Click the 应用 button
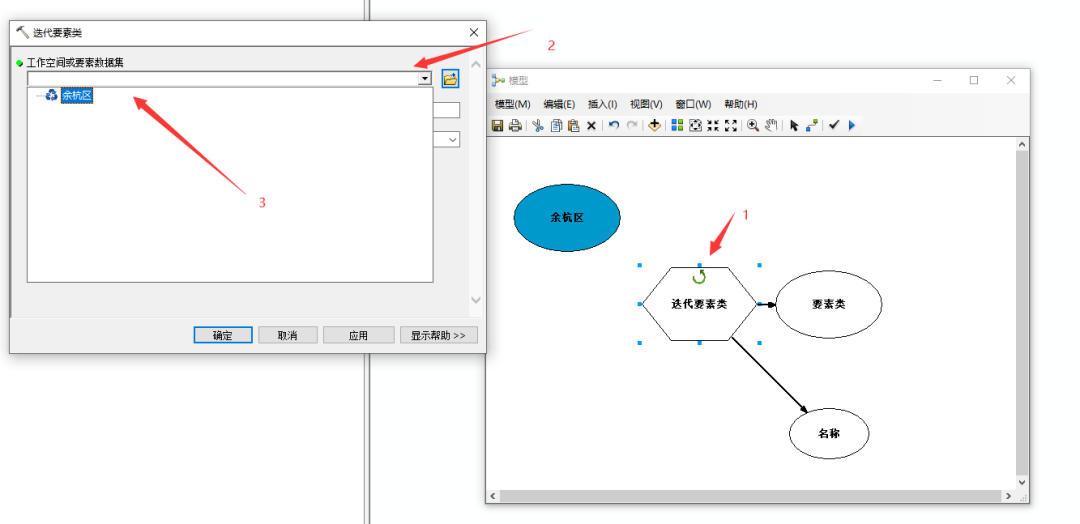Viewport: 1080px width, 524px height. [x=358, y=335]
